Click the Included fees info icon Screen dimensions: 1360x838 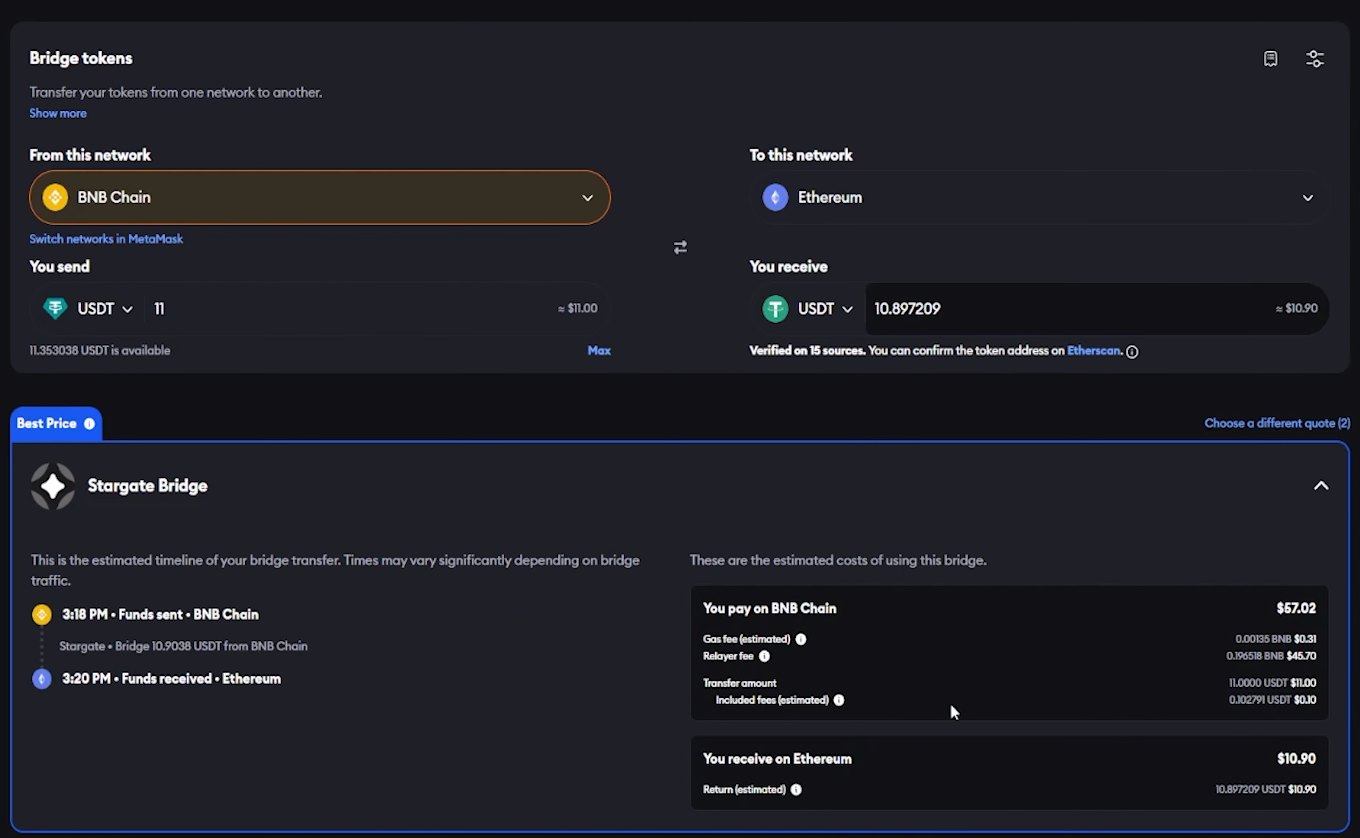click(x=839, y=700)
